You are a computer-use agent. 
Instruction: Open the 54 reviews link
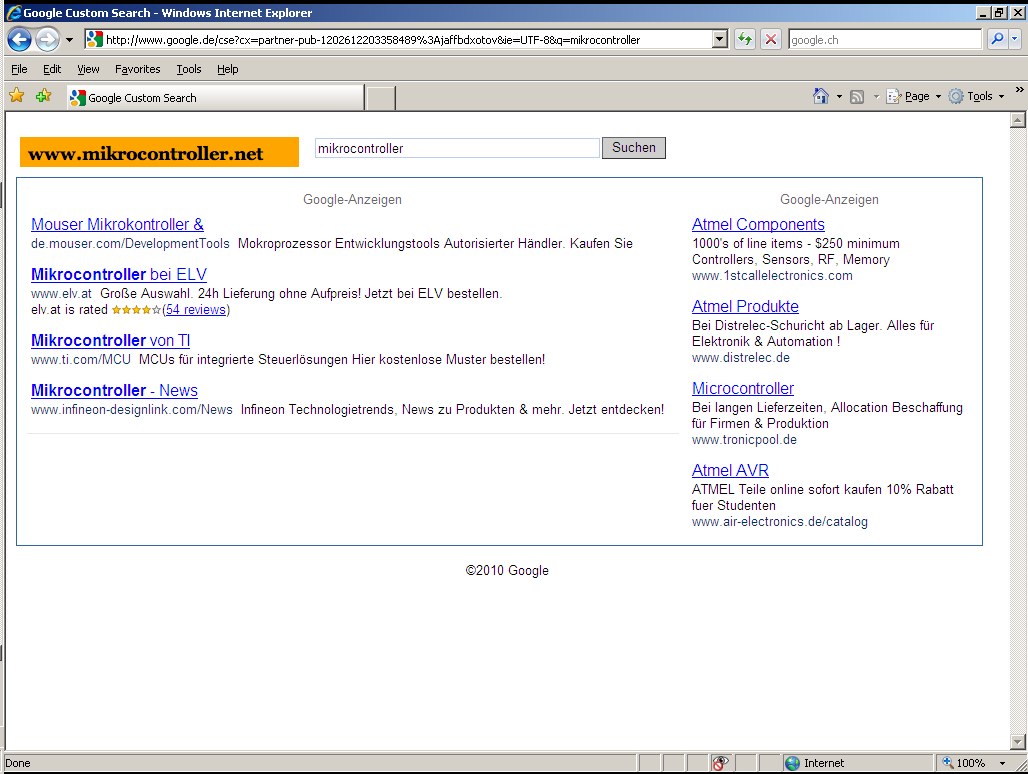[x=196, y=310]
